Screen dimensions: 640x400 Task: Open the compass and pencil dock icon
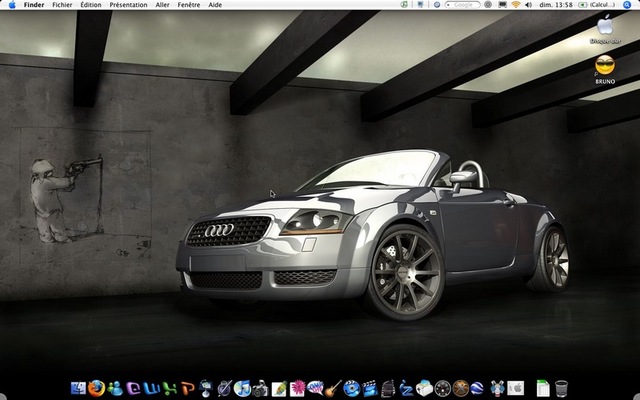click(224, 388)
